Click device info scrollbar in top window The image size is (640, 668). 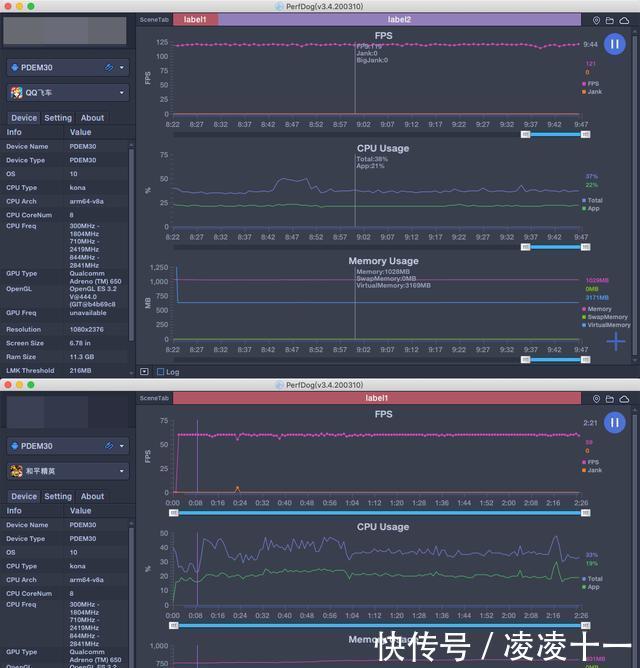pyautogui.click(x=131, y=243)
